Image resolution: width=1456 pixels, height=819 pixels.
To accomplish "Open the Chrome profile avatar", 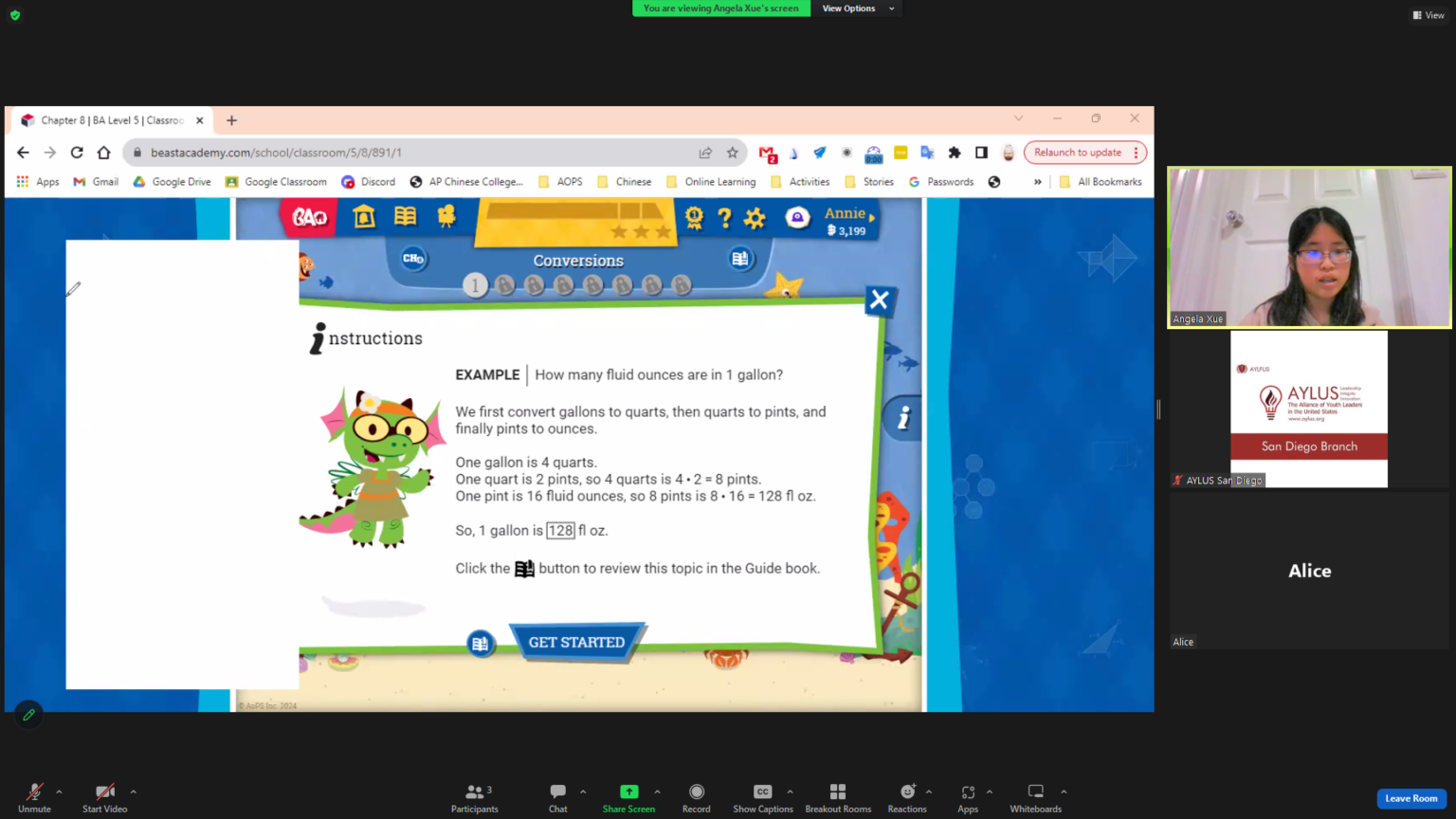I will click(1009, 153).
